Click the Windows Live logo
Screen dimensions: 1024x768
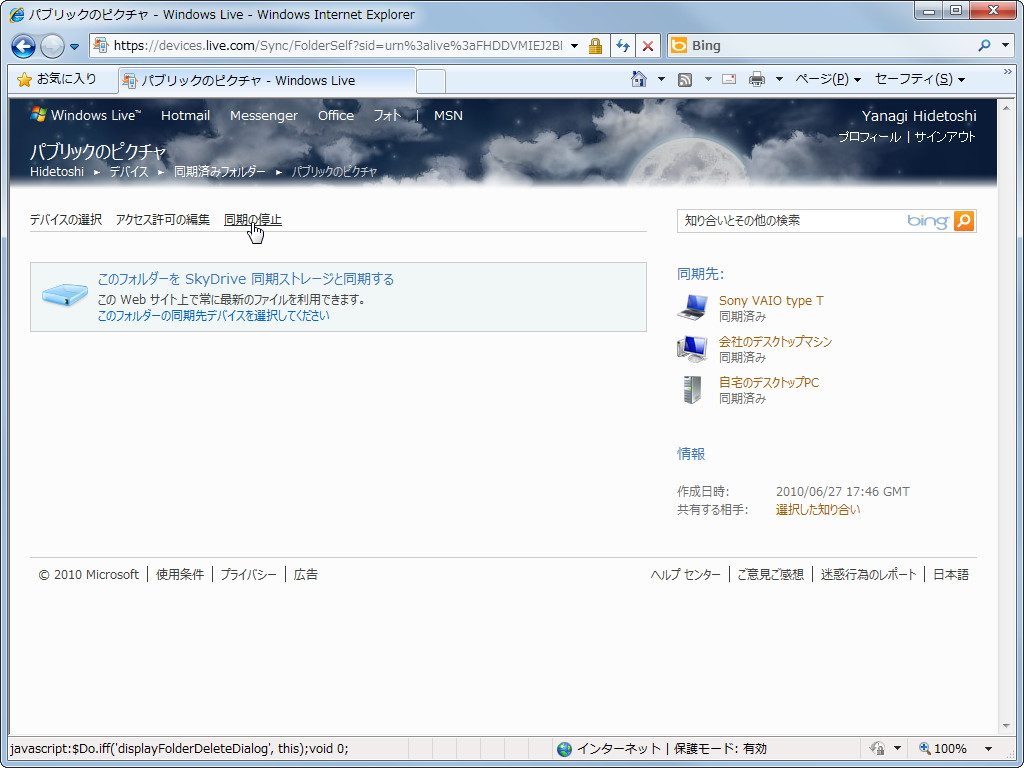click(86, 115)
